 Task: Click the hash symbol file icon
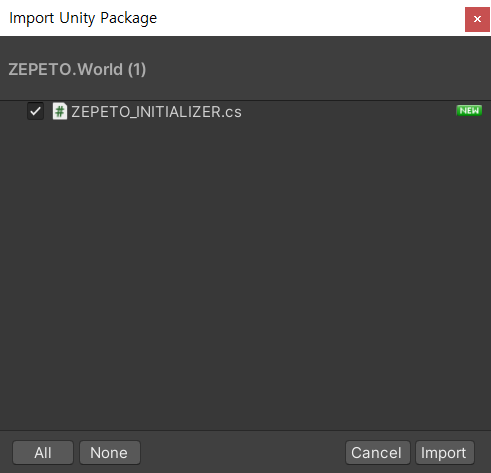(x=60, y=111)
